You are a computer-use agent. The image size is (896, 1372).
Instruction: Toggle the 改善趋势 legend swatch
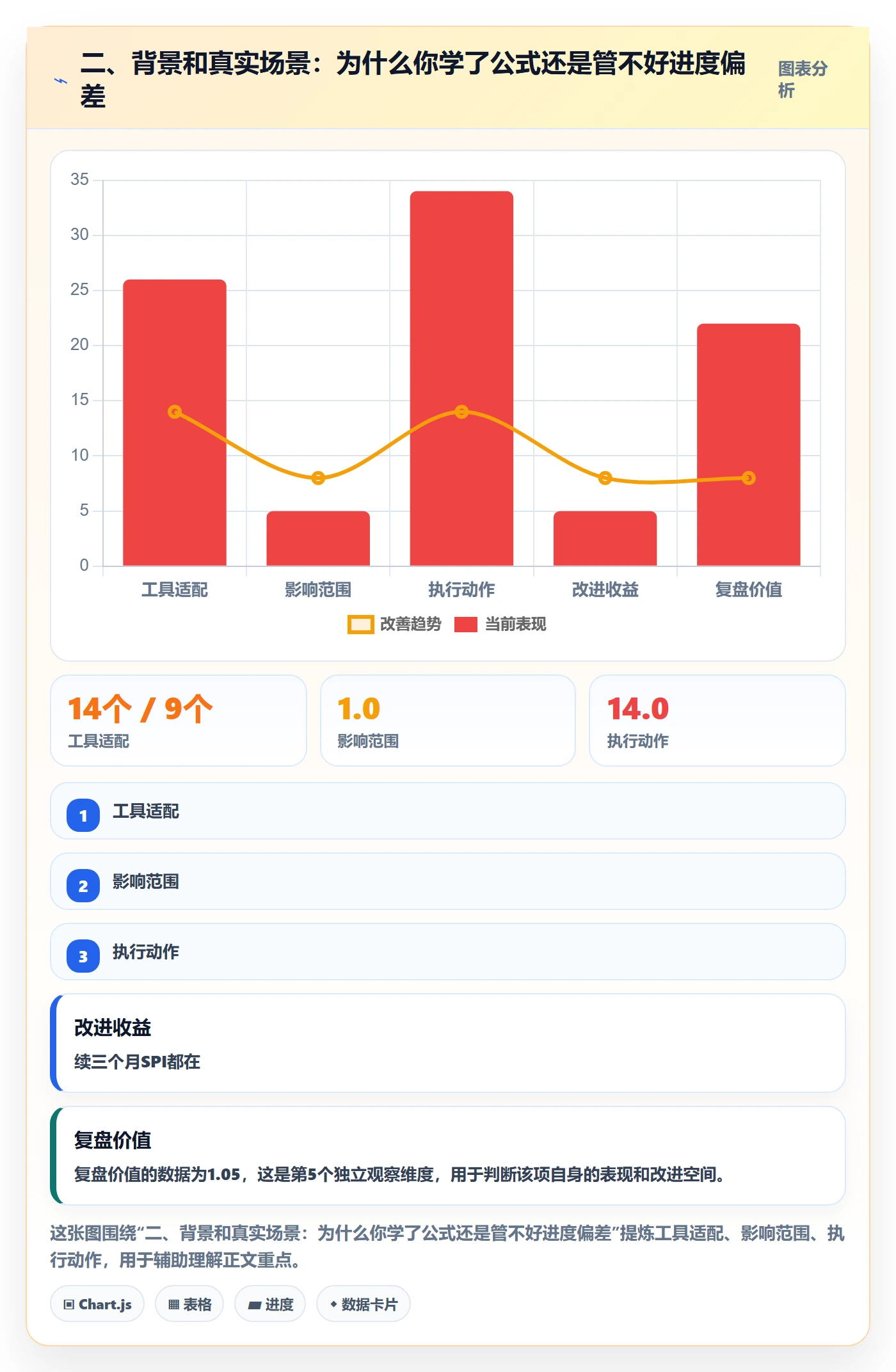pos(360,625)
